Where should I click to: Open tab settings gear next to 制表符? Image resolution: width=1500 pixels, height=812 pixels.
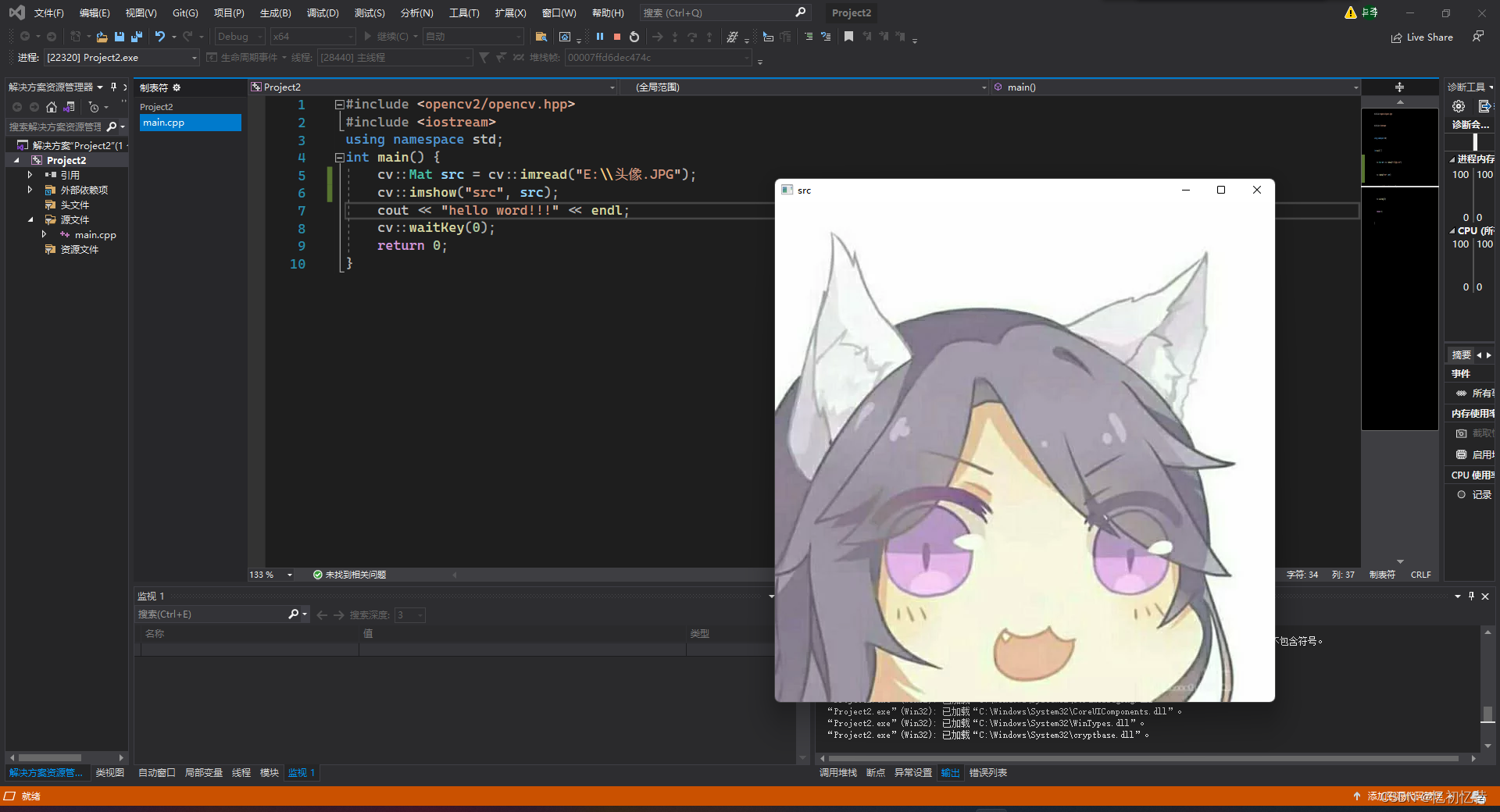pyautogui.click(x=177, y=87)
